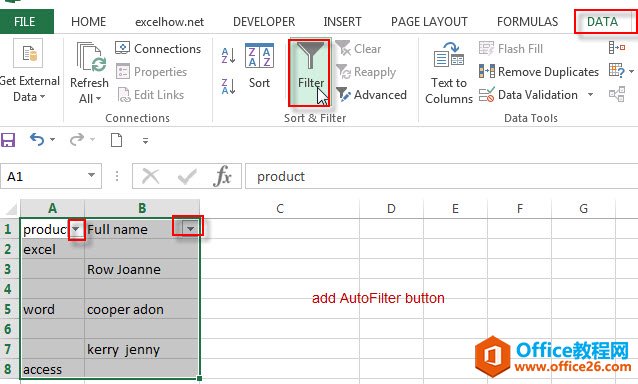
Task: Undo the last action arrow
Action: click(x=37, y=140)
